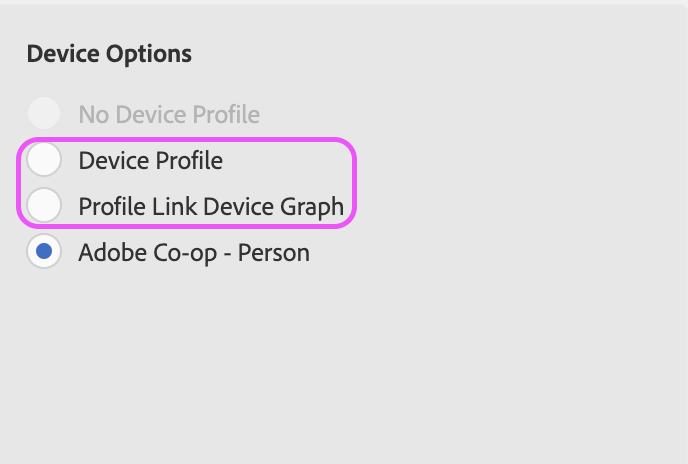Image resolution: width=688 pixels, height=464 pixels.
Task: Click the word "No" in the disabled option
Action: click(x=93, y=115)
